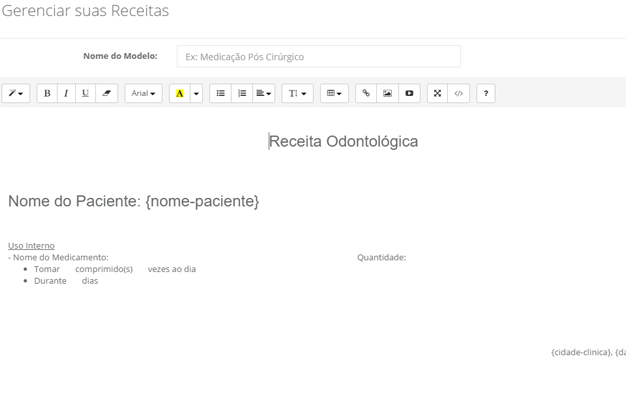
Task: Toggle underline formatting
Action: coord(85,93)
